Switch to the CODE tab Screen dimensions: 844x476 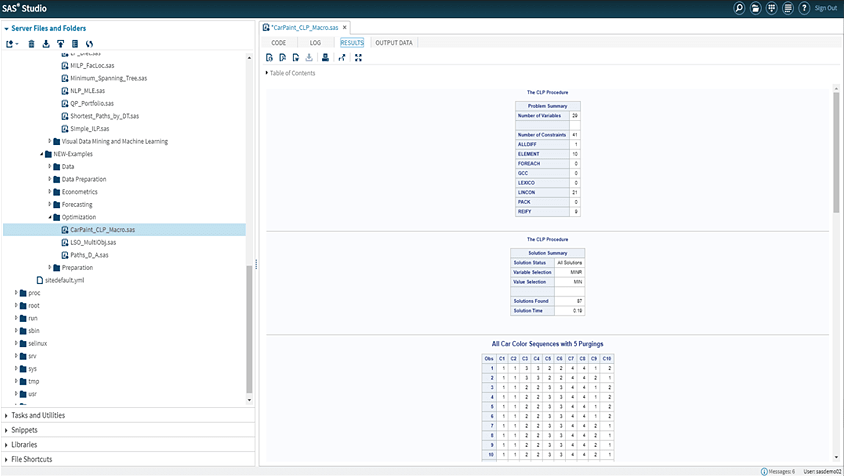tap(279, 43)
